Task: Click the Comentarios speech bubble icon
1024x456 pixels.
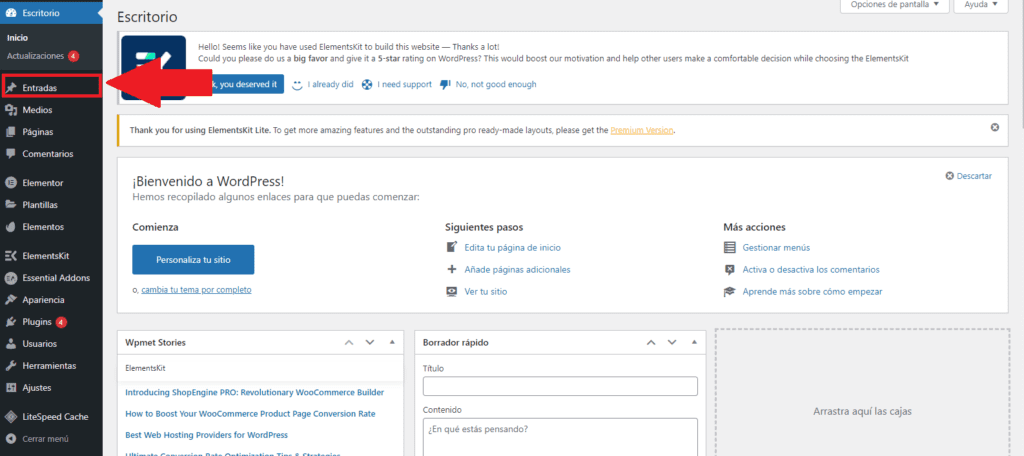Action: [x=10, y=154]
